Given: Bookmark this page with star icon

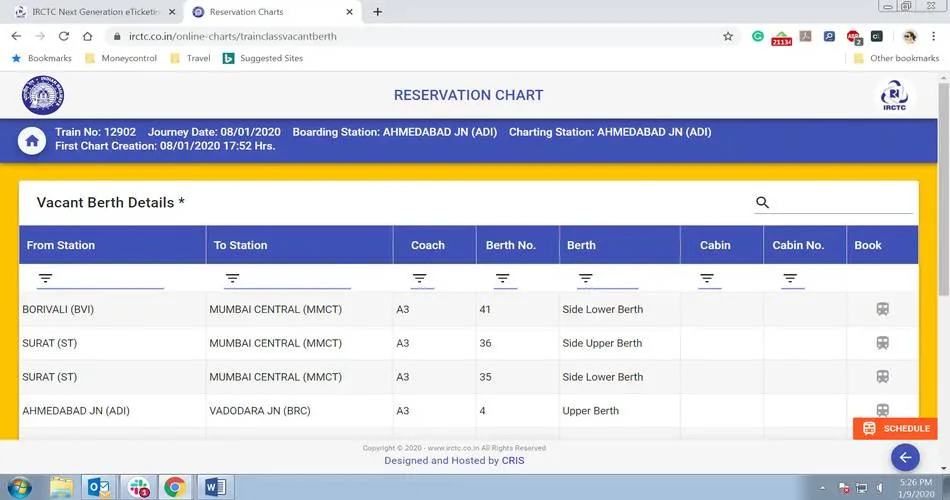Looking at the screenshot, I should click(x=728, y=36).
